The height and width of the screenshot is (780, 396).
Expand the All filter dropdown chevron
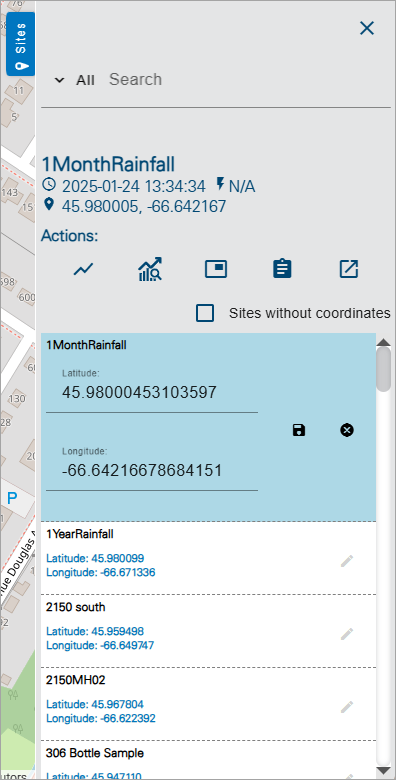click(60, 80)
